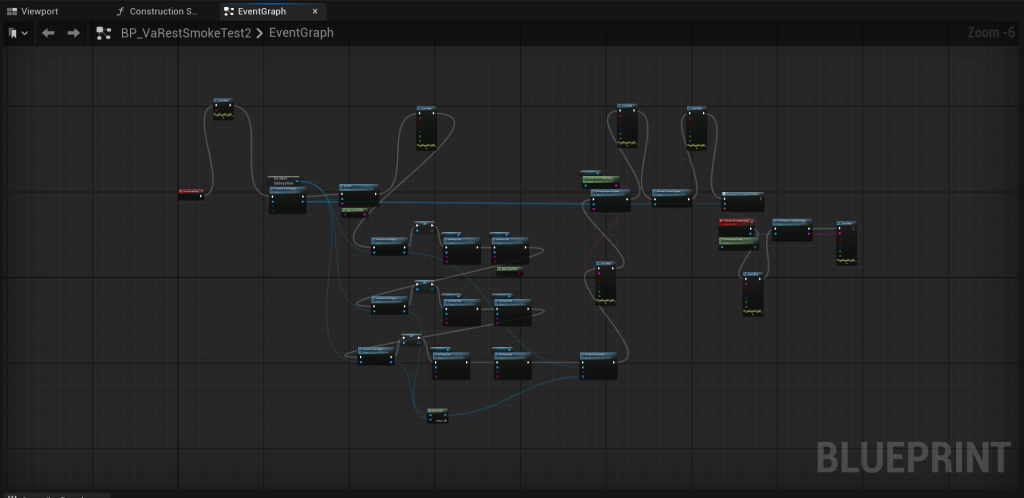
Task: Expand the breadcrumb chevron after BP_VaRestSmokeTest2
Action: (260, 33)
